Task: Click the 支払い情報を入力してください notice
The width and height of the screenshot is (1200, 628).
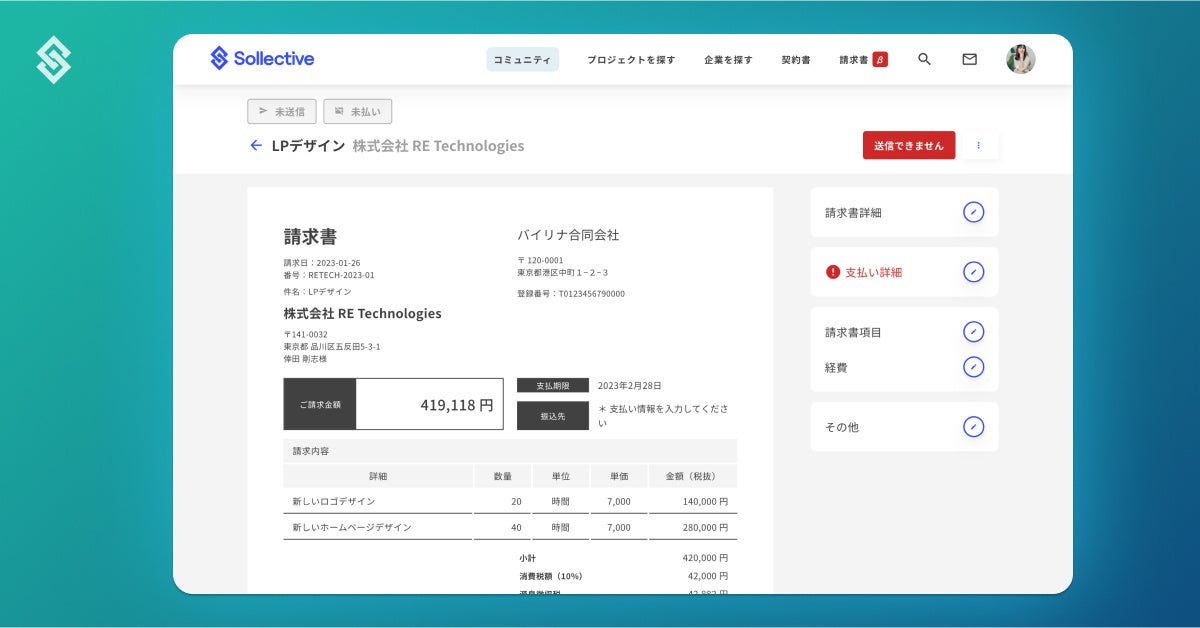Action: [663, 415]
